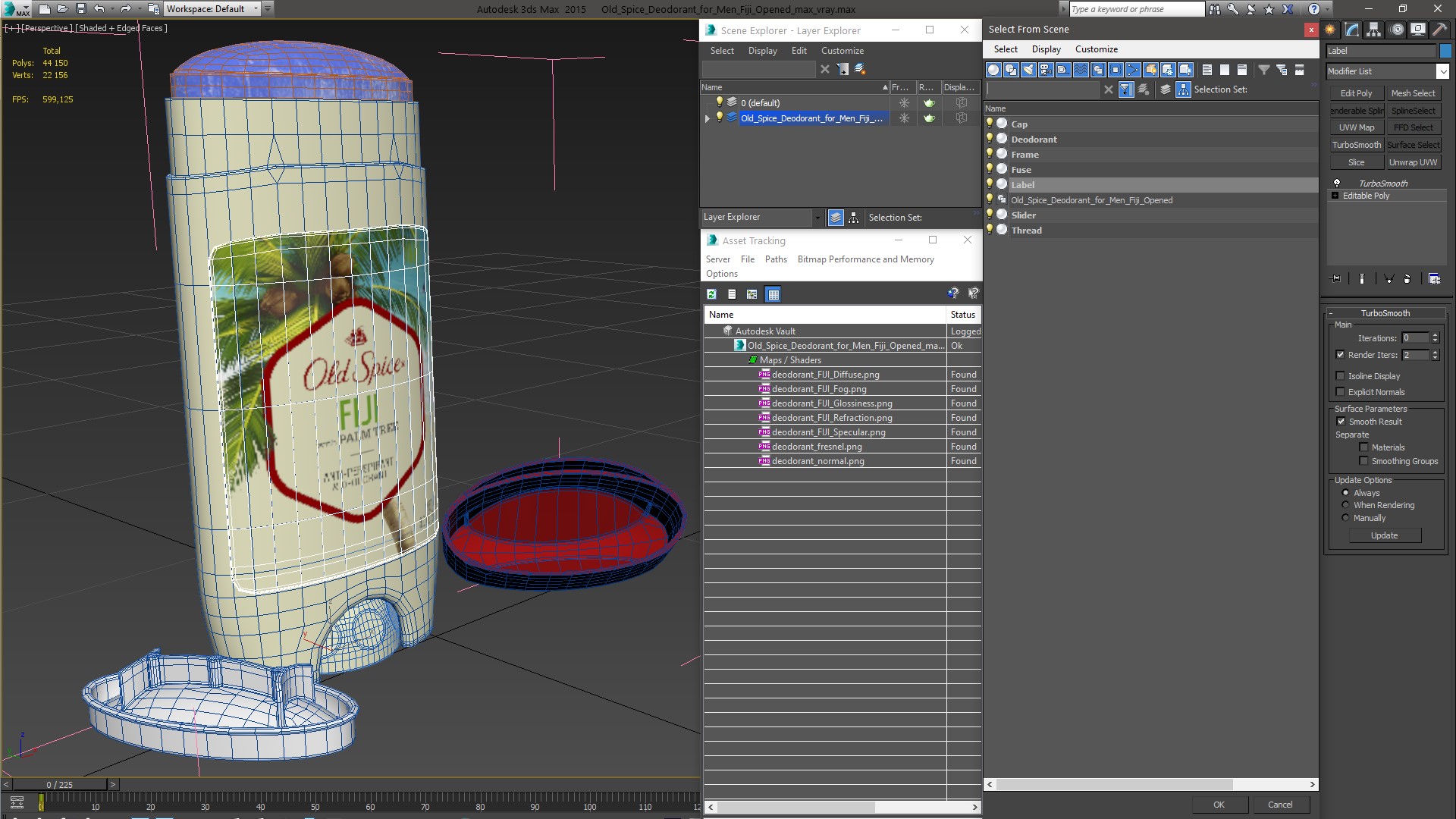Toggle Render Iters checkbox

point(1340,355)
